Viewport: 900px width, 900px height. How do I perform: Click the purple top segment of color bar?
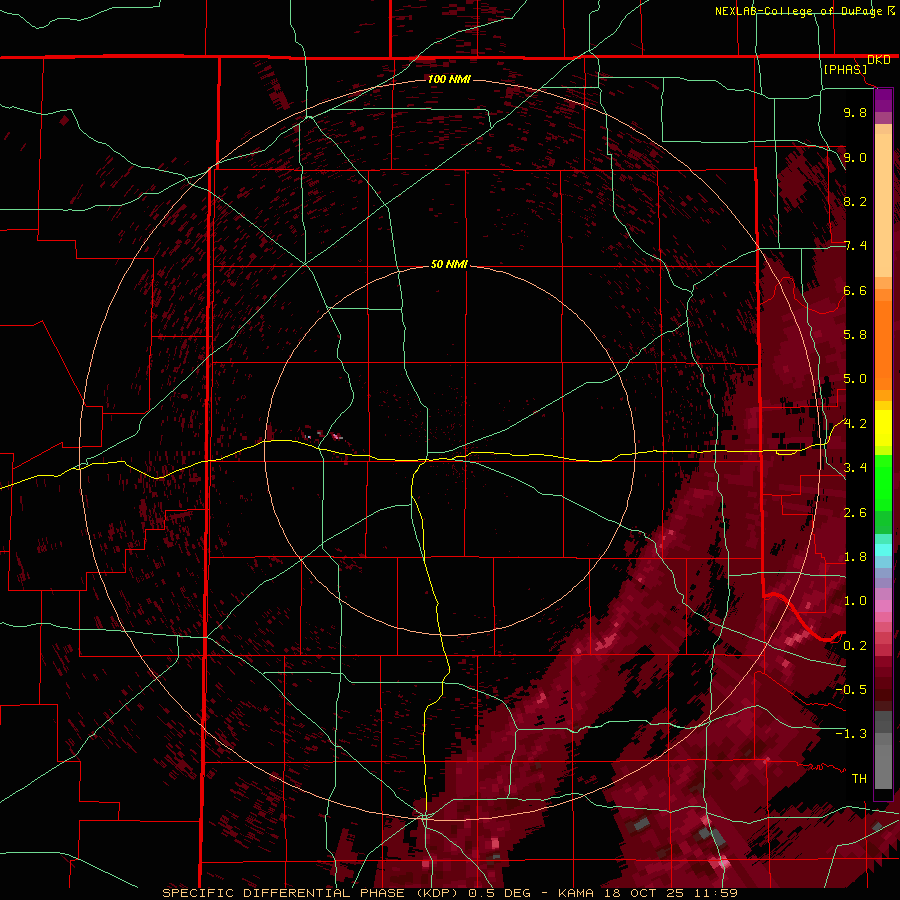(883, 100)
